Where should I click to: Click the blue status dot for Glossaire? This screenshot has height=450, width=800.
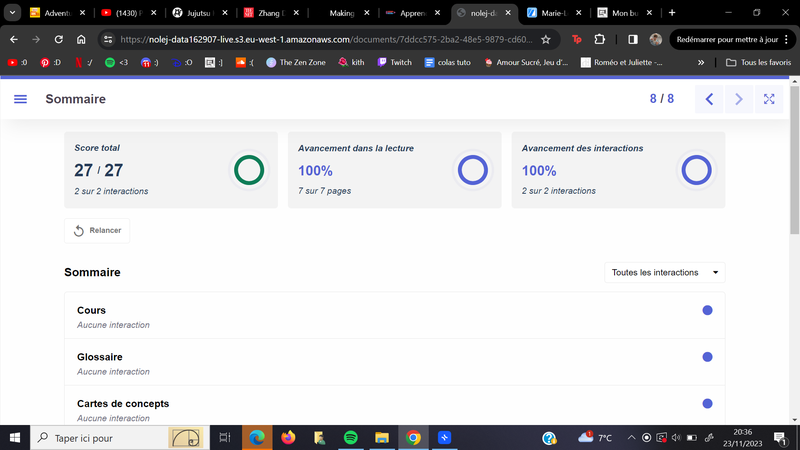tap(708, 357)
